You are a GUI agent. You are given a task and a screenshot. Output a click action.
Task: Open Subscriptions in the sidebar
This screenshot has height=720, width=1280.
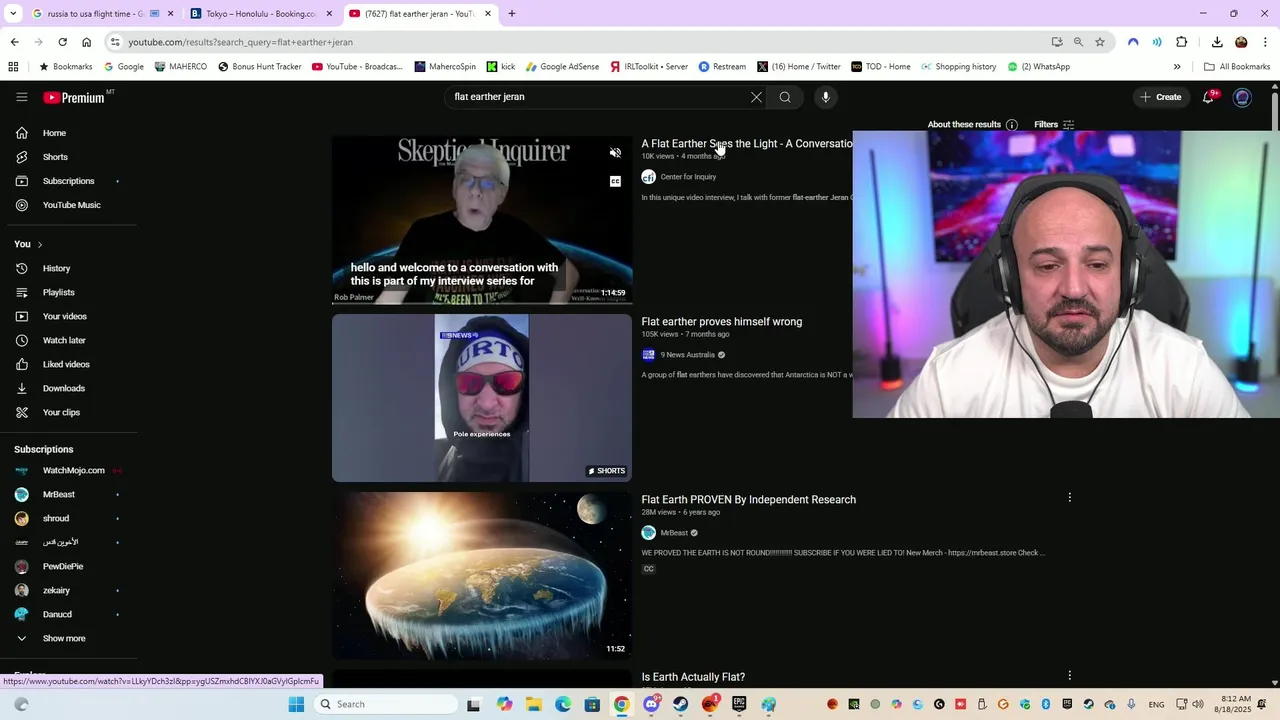[x=68, y=181]
